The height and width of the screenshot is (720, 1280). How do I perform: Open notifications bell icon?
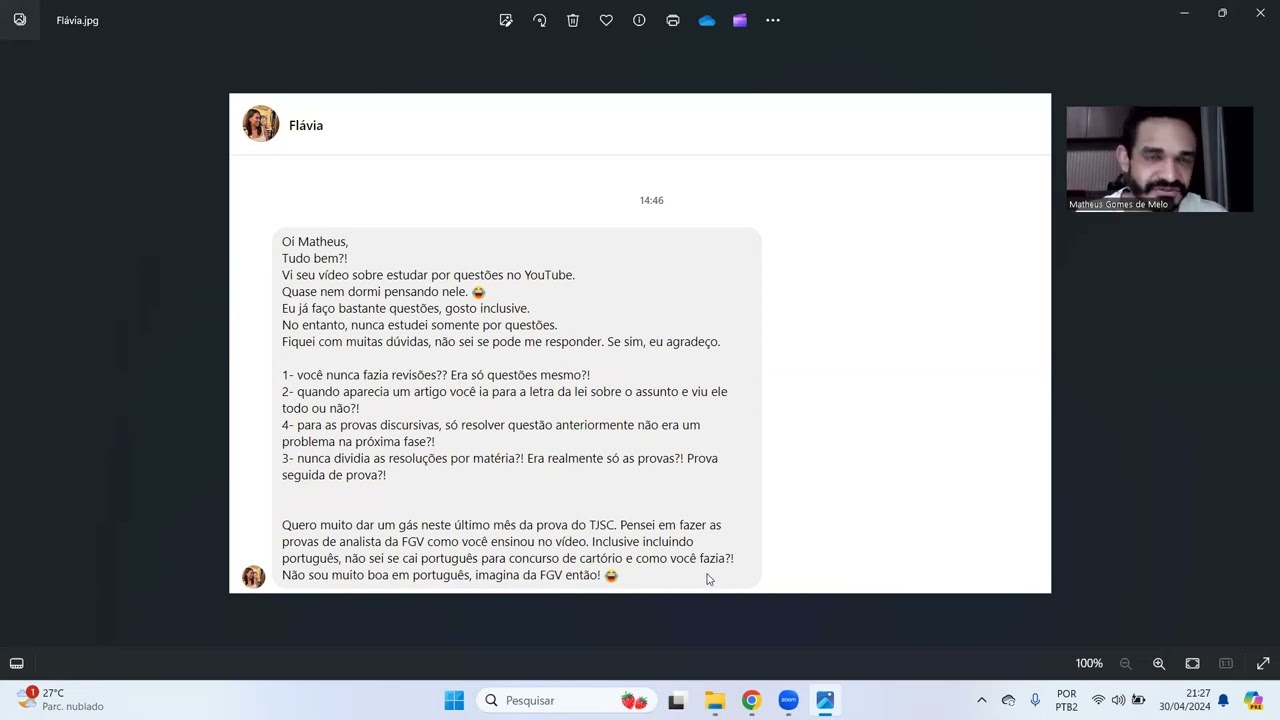pyautogui.click(x=1223, y=700)
